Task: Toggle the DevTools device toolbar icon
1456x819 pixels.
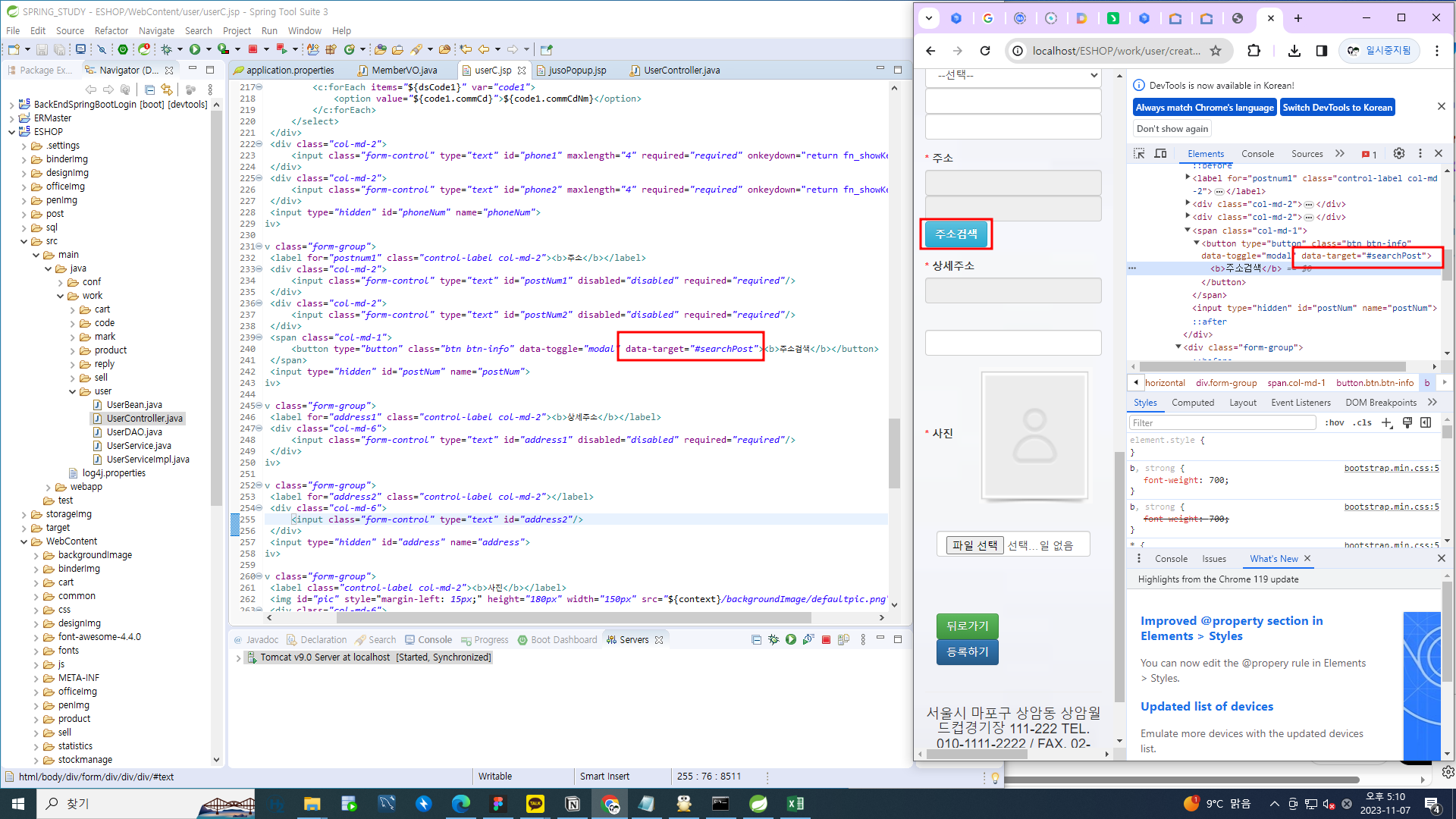Action: (x=1160, y=153)
